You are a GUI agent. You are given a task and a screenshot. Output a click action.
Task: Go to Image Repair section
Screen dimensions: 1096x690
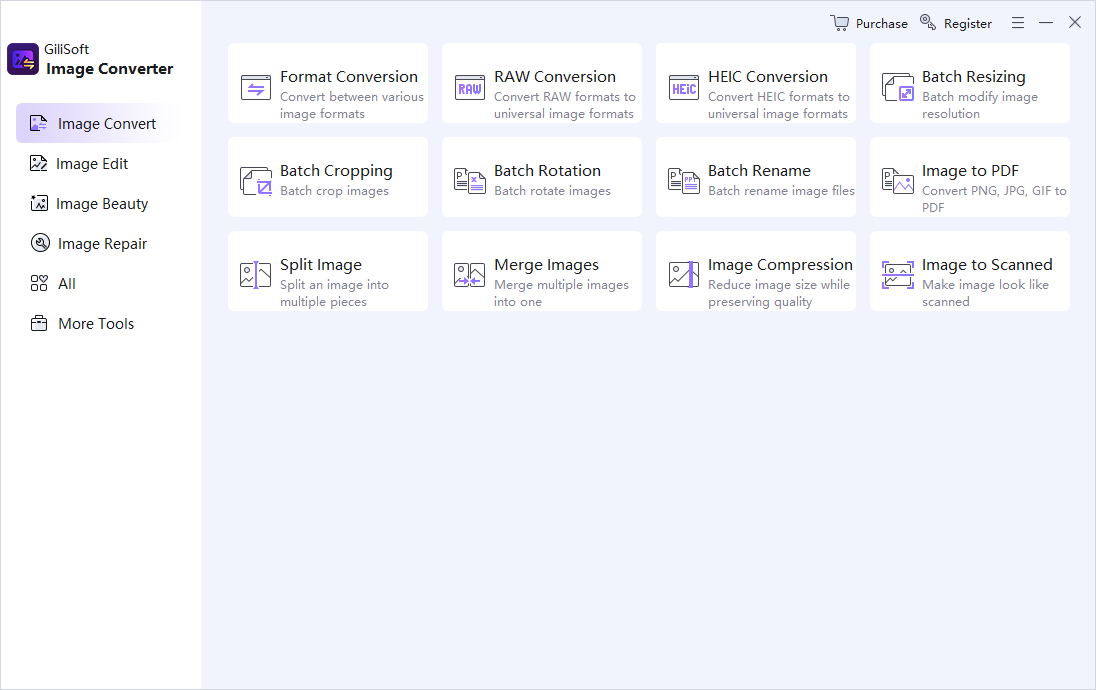102,244
